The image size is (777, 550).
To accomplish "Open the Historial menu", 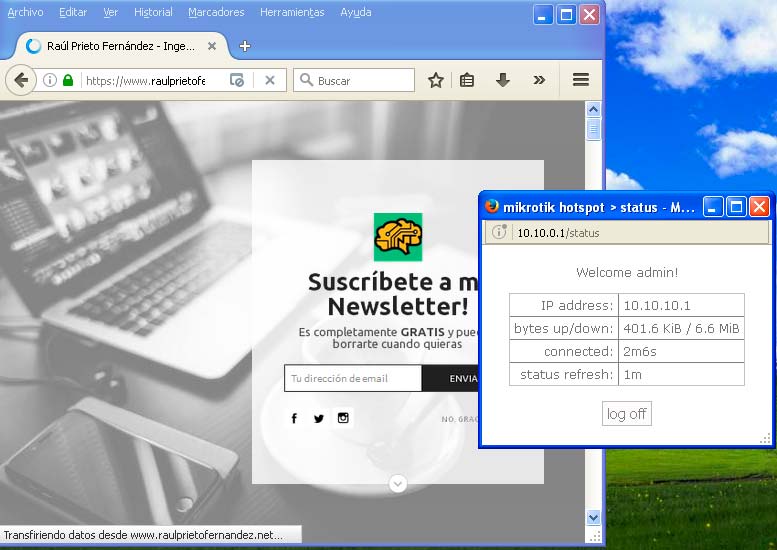I will (153, 12).
